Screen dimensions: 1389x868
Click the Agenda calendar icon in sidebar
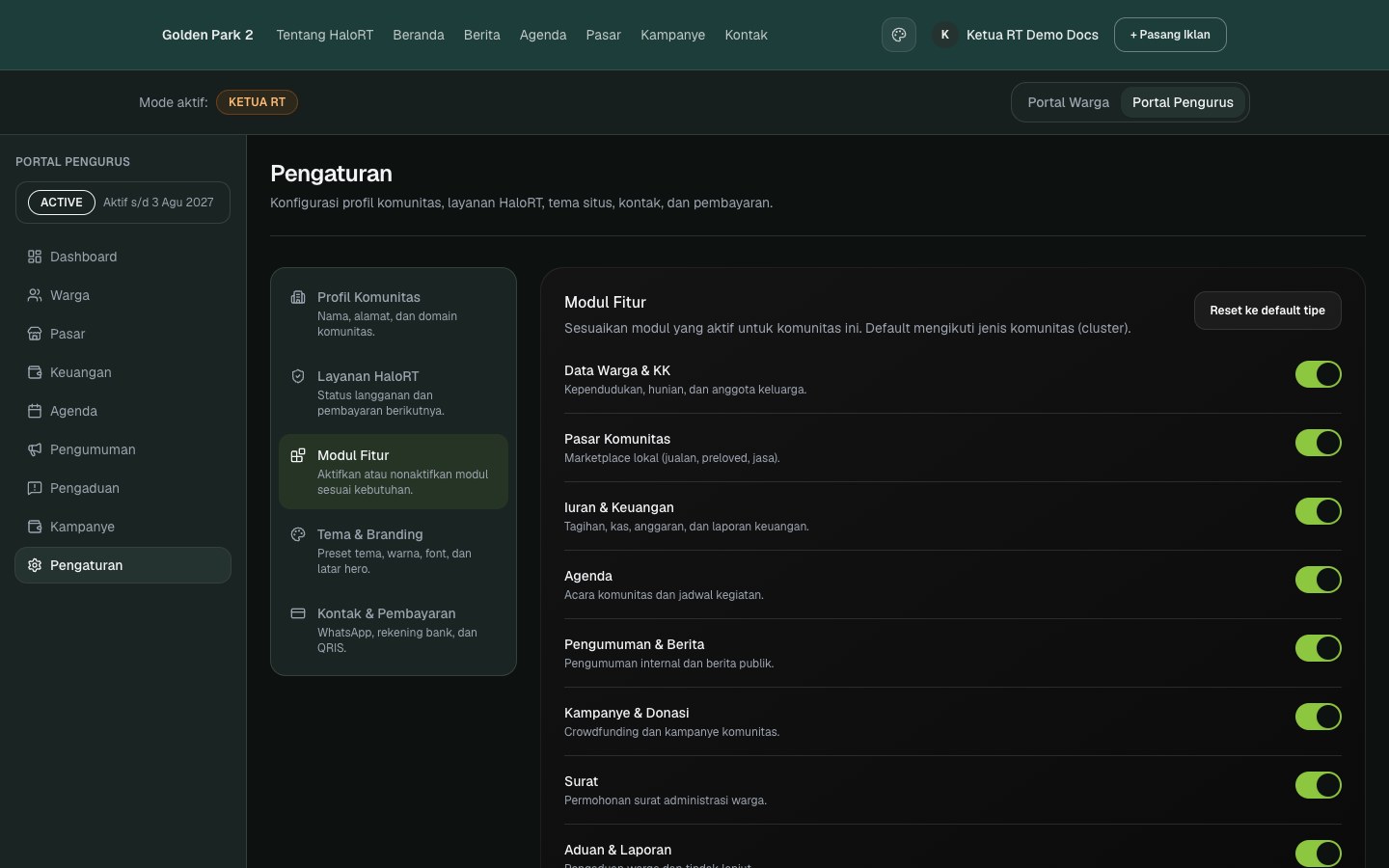pyautogui.click(x=35, y=411)
